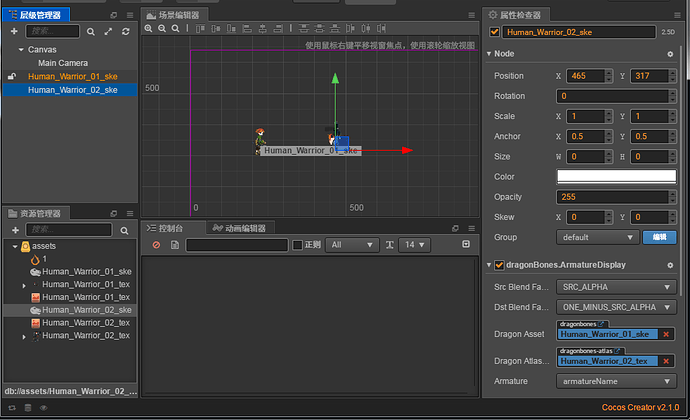Image resolution: width=690 pixels, height=420 pixels.
Task: Switch to the animation editor tab
Action: pyautogui.click(x=240, y=228)
